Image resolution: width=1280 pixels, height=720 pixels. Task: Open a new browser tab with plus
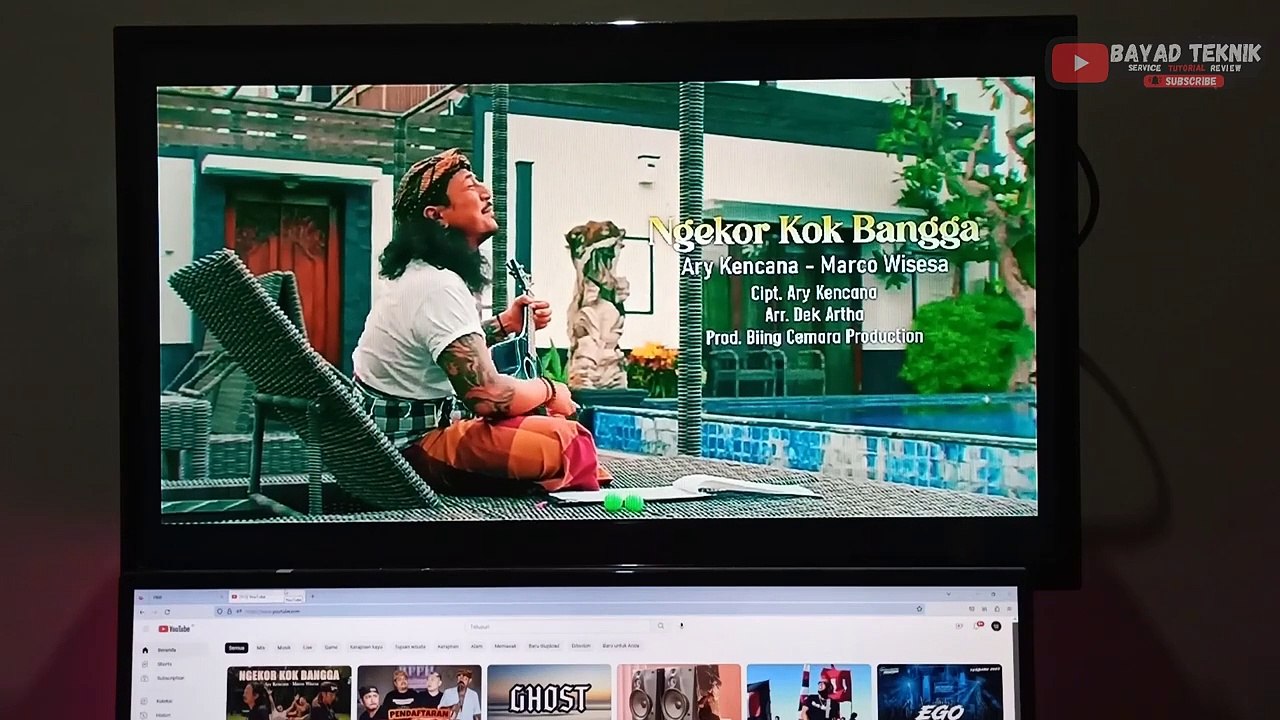click(312, 596)
